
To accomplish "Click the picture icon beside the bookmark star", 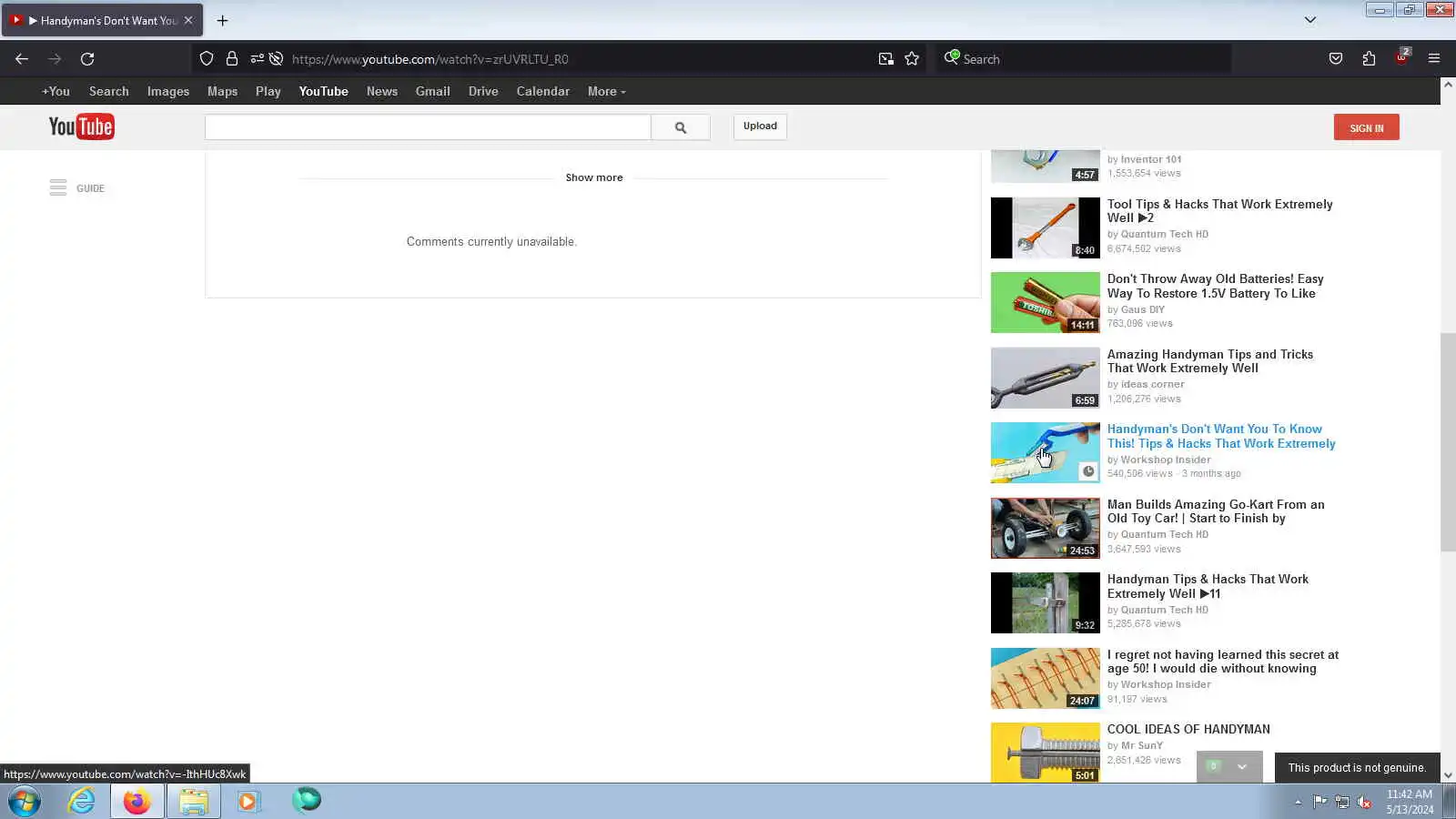I will click(x=885, y=59).
